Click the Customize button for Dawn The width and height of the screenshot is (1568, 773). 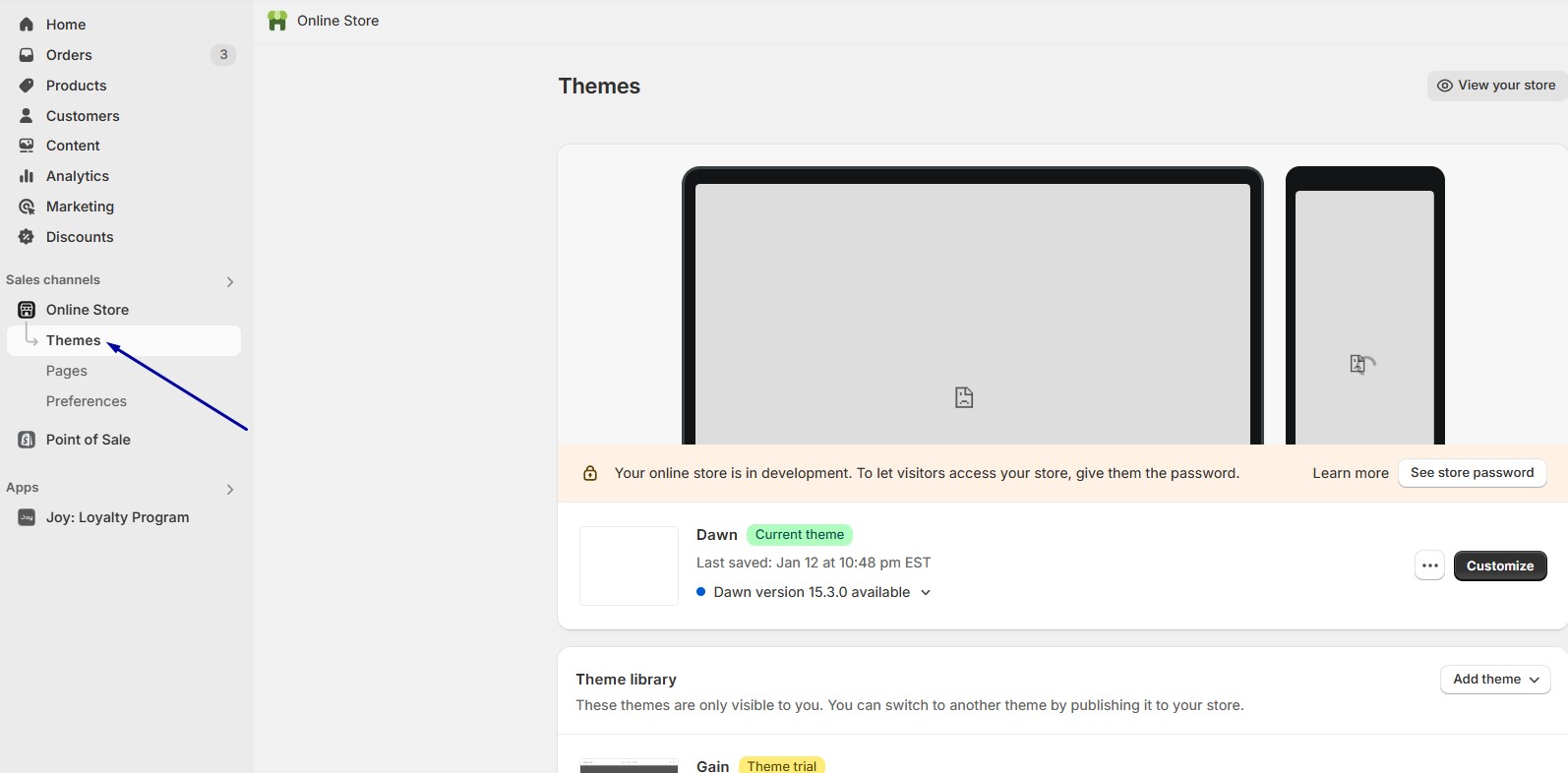coord(1500,565)
